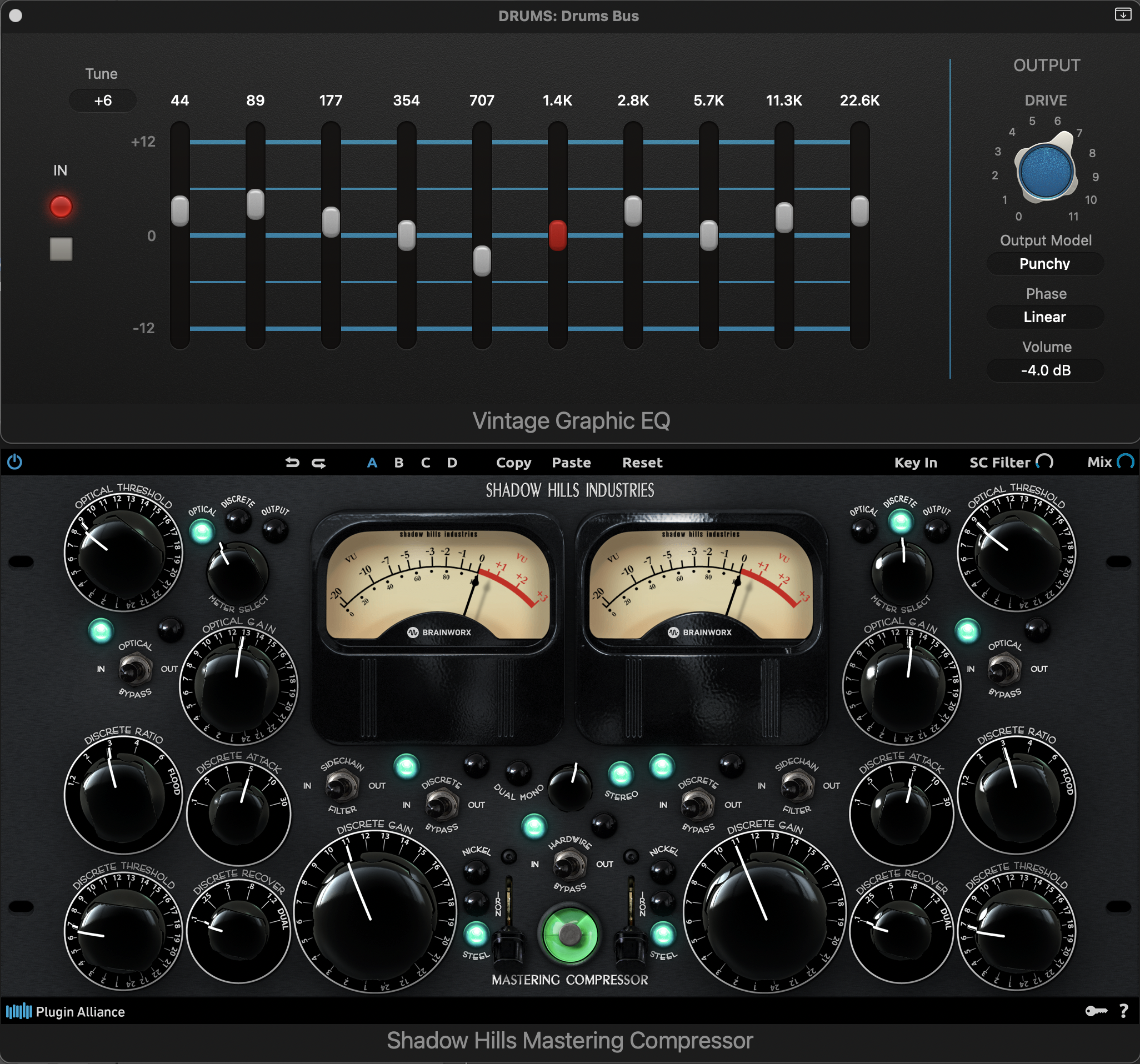1140x1064 pixels.
Task: Flip the left Sidechain Filter switch
Action: (x=342, y=785)
